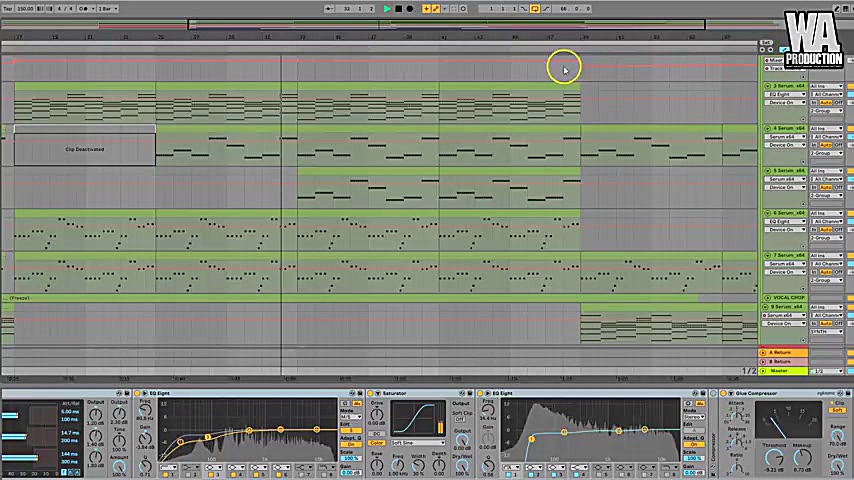Toggle the Saturator DC button
The image size is (854, 480).
click(x=376, y=434)
